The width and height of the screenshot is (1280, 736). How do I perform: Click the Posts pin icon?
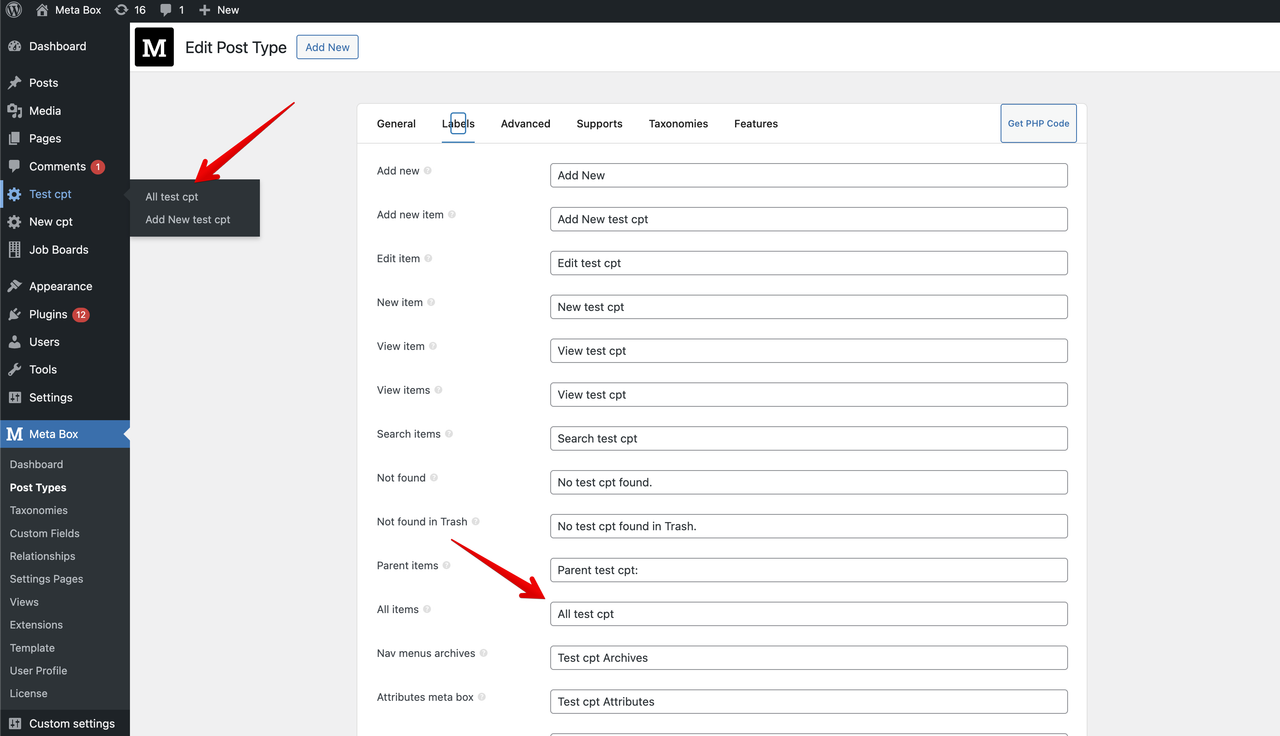tap(14, 83)
